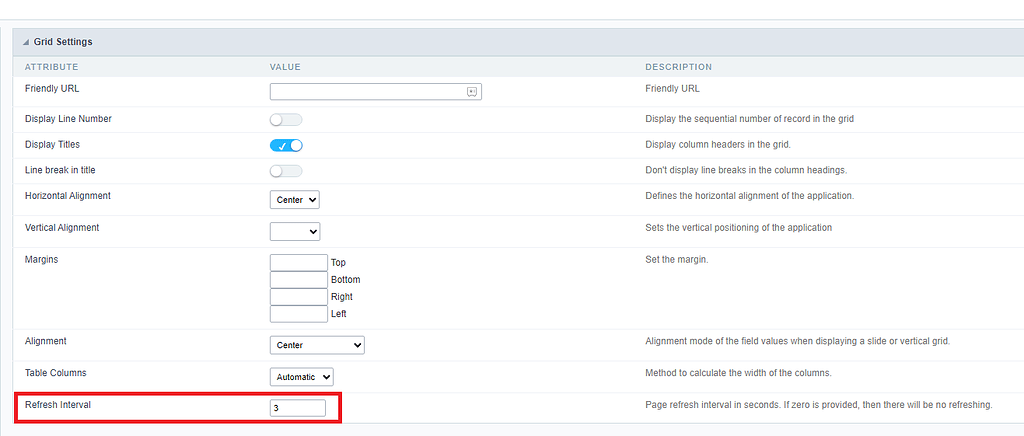Viewport: 1024px width, 436px height.
Task: Click the ATTRIBUTE column header
Action: [52, 67]
